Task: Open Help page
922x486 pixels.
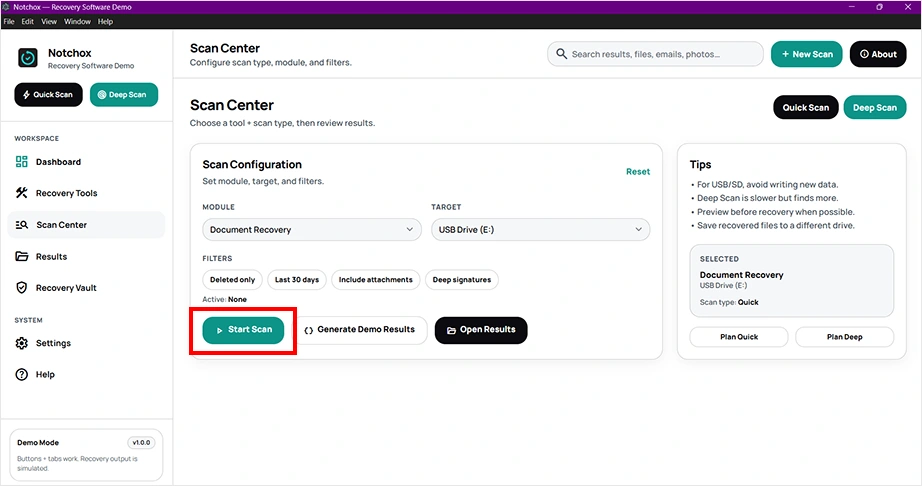Action: pos(86,374)
